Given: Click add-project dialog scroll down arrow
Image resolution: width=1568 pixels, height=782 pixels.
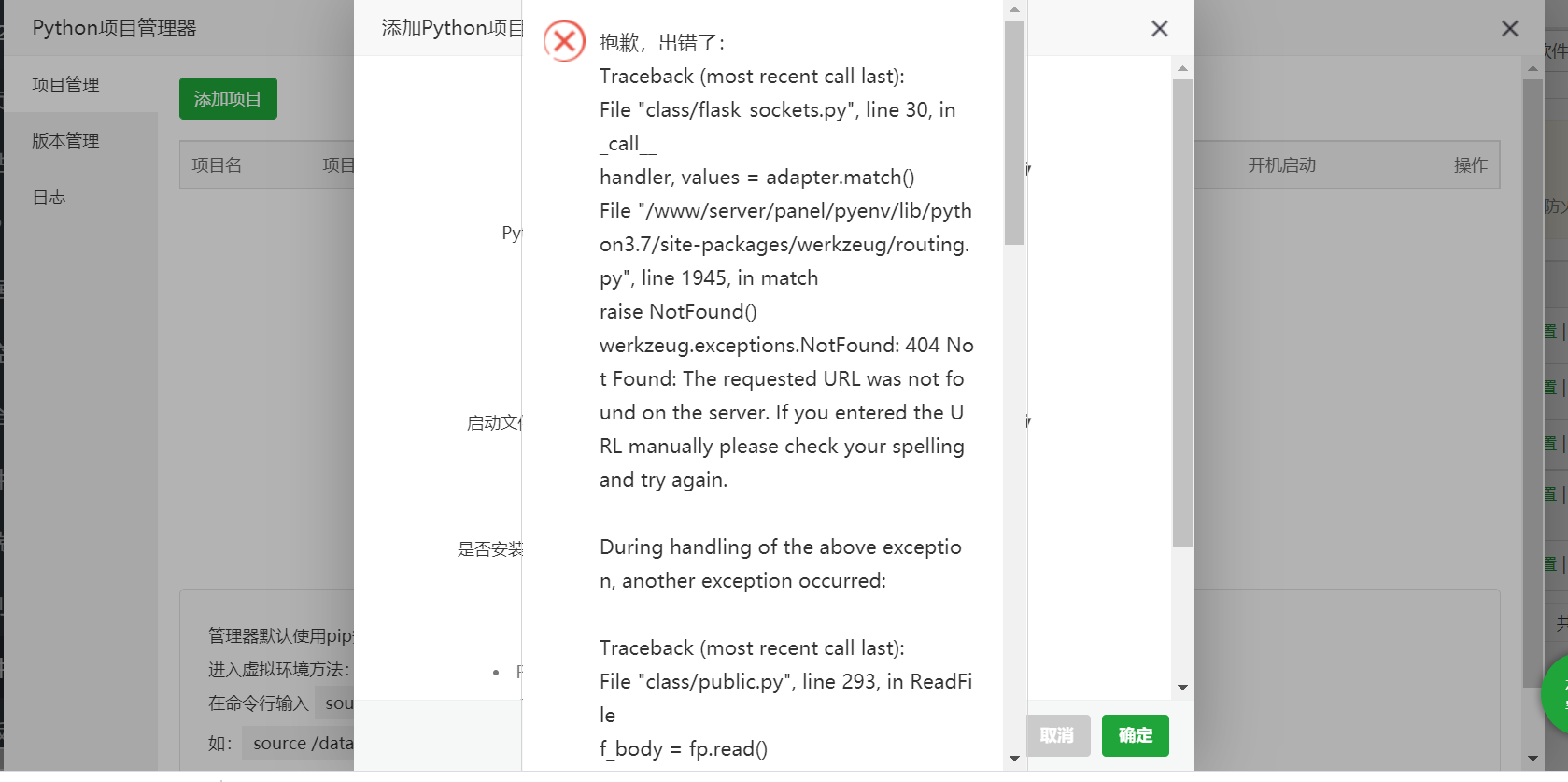Looking at the screenshot, I should click(x=1182, y=688).
